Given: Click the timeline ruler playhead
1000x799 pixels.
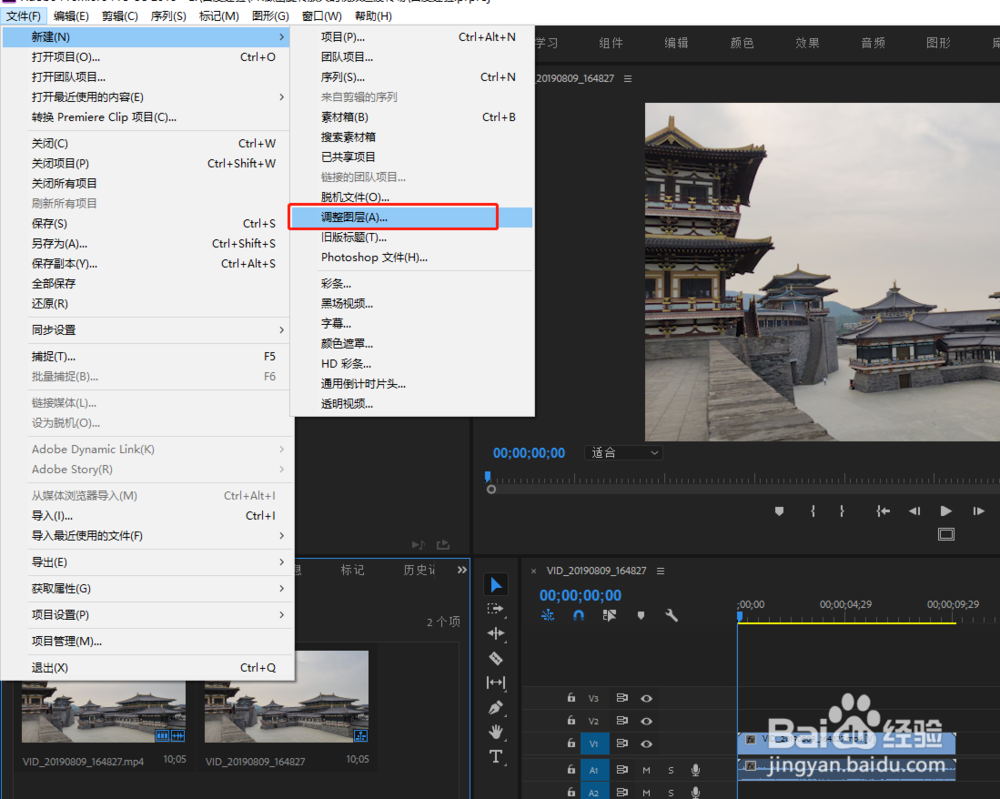Looking at the screenshot, I should (x=740, y=617).
